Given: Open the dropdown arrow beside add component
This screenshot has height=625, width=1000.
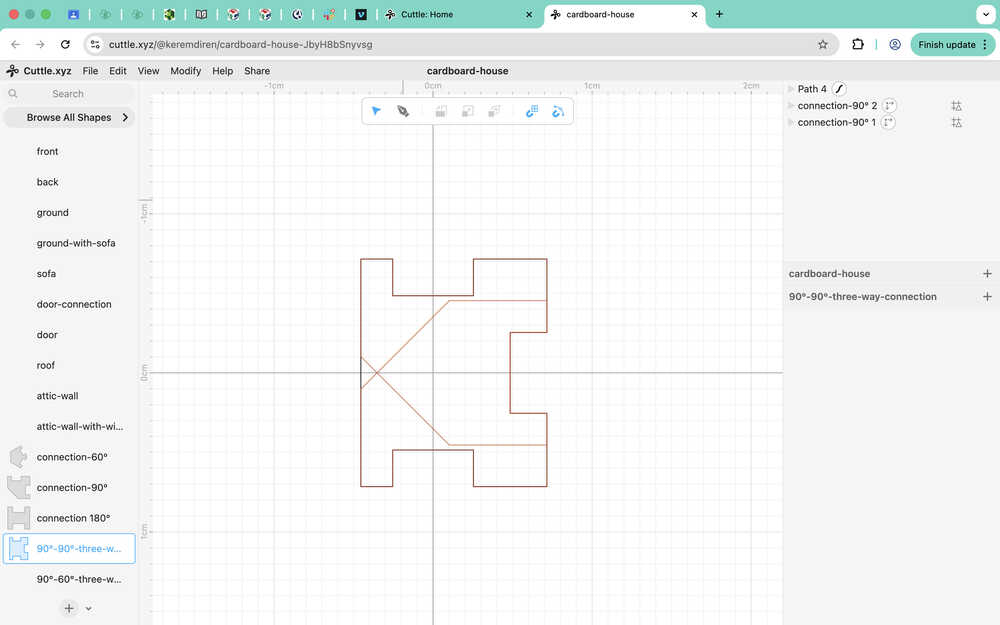Looking at the screenshot, I should 89,608.
